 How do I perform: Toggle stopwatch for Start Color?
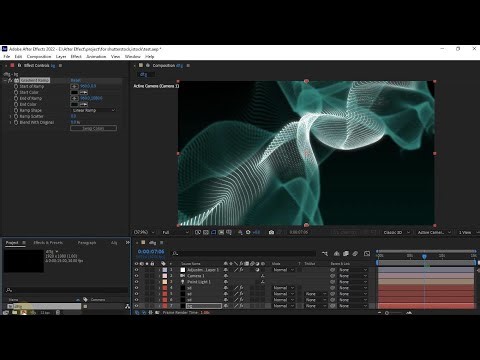pyautogui.click(x=16, y=92)
